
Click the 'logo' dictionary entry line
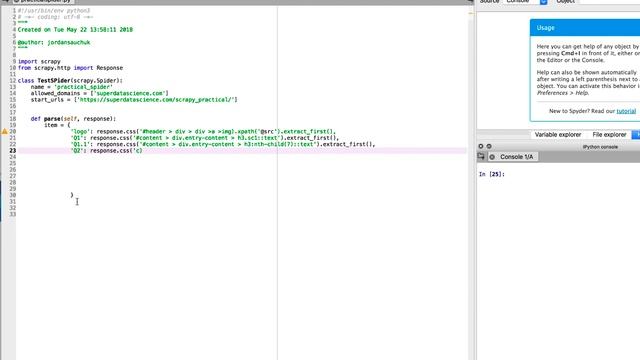203,131
